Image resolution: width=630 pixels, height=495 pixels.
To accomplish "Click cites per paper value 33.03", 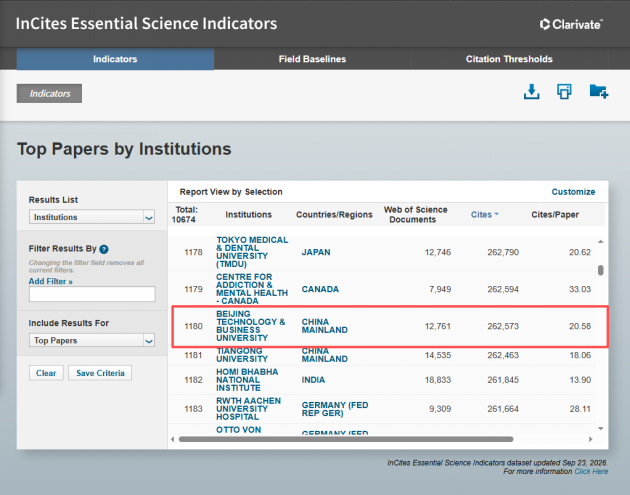I will tap(580, 289).
